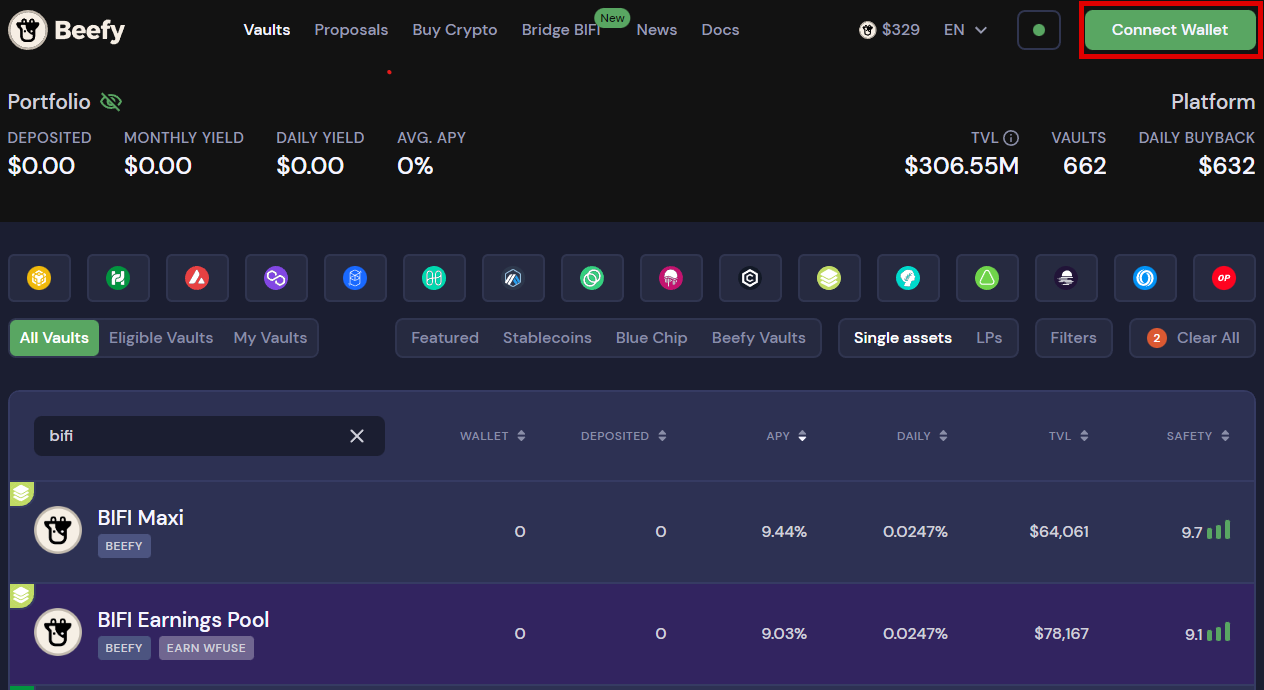Image resolution: width=1264 pixels, height=690 pixels.
Task: Filter by Fuse stacked-layers chain icon
Action: click(x=829, y=278)
